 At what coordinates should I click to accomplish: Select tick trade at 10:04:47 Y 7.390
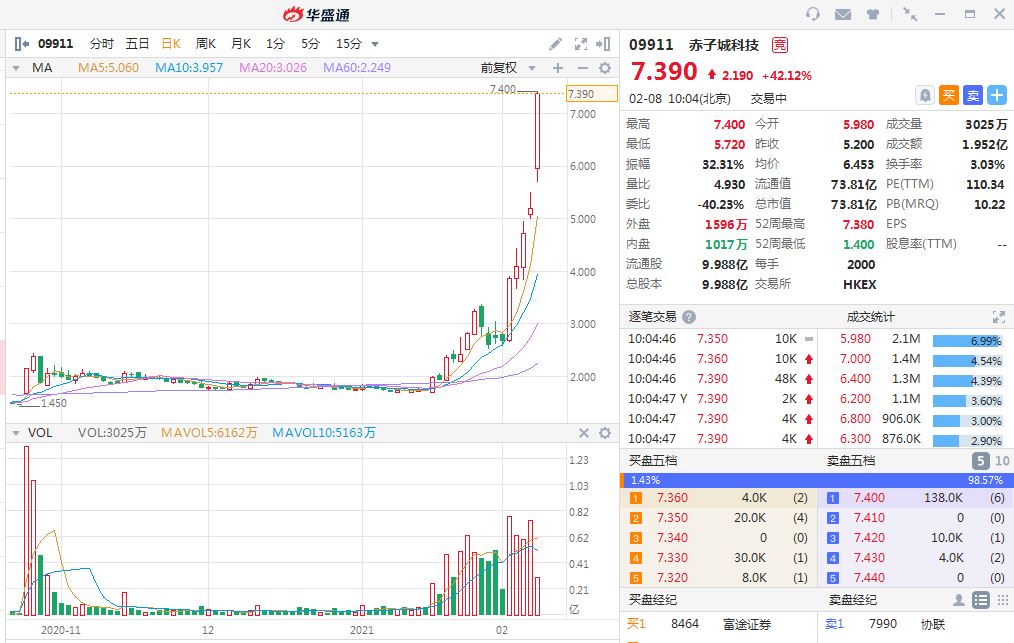[x=720, y=399]
